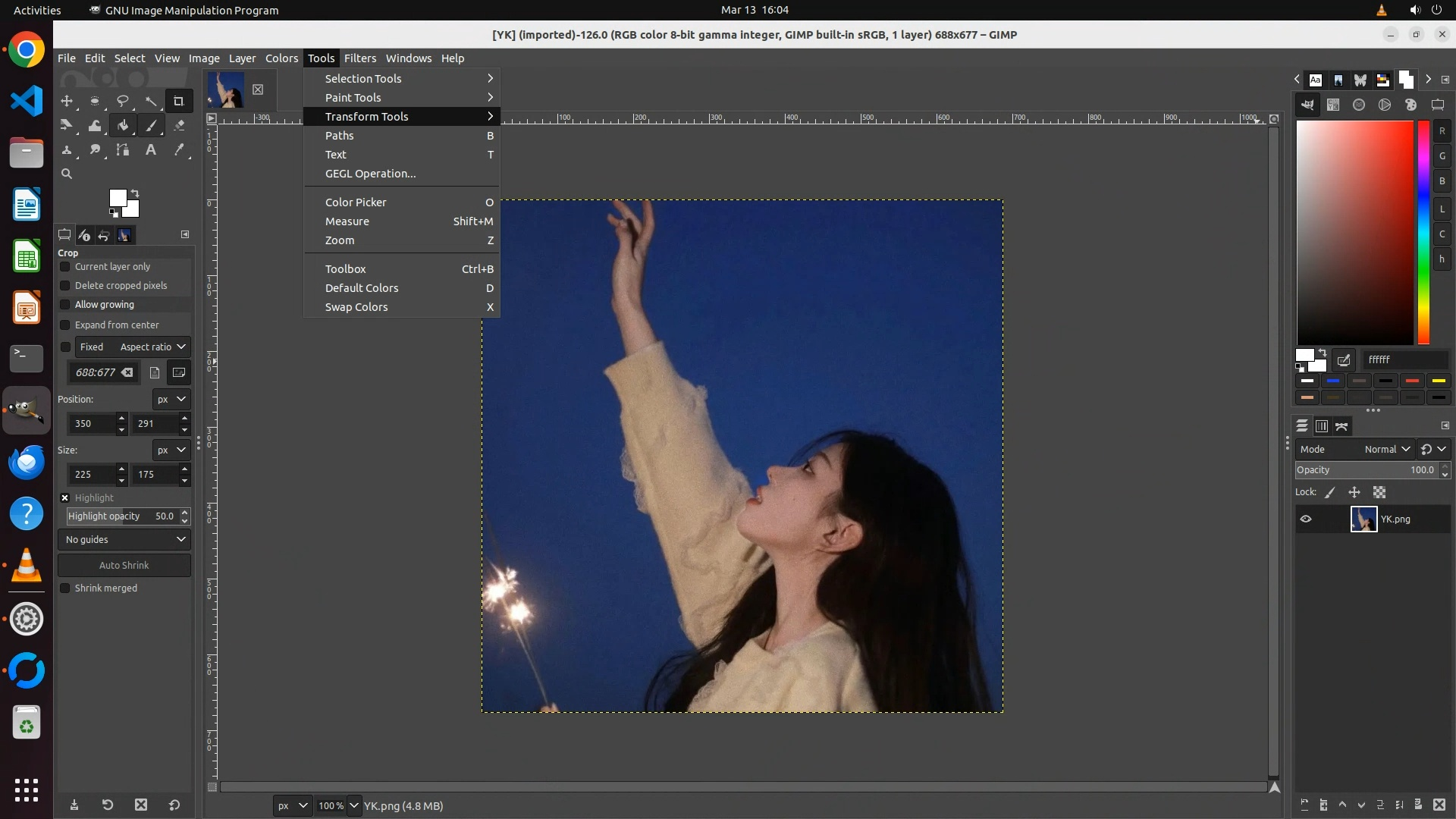Click the Auto Shrink button

click(x=124, y=566)
